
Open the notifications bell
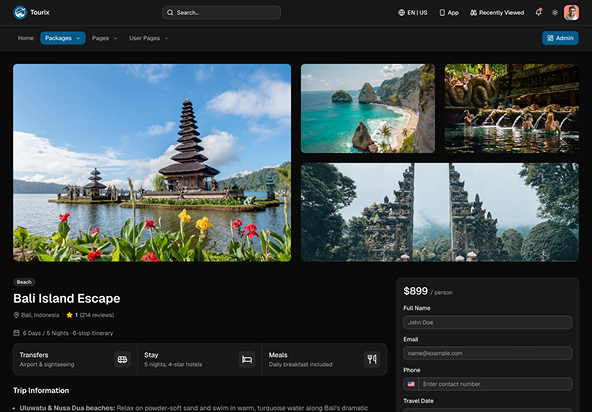point(539,12)
